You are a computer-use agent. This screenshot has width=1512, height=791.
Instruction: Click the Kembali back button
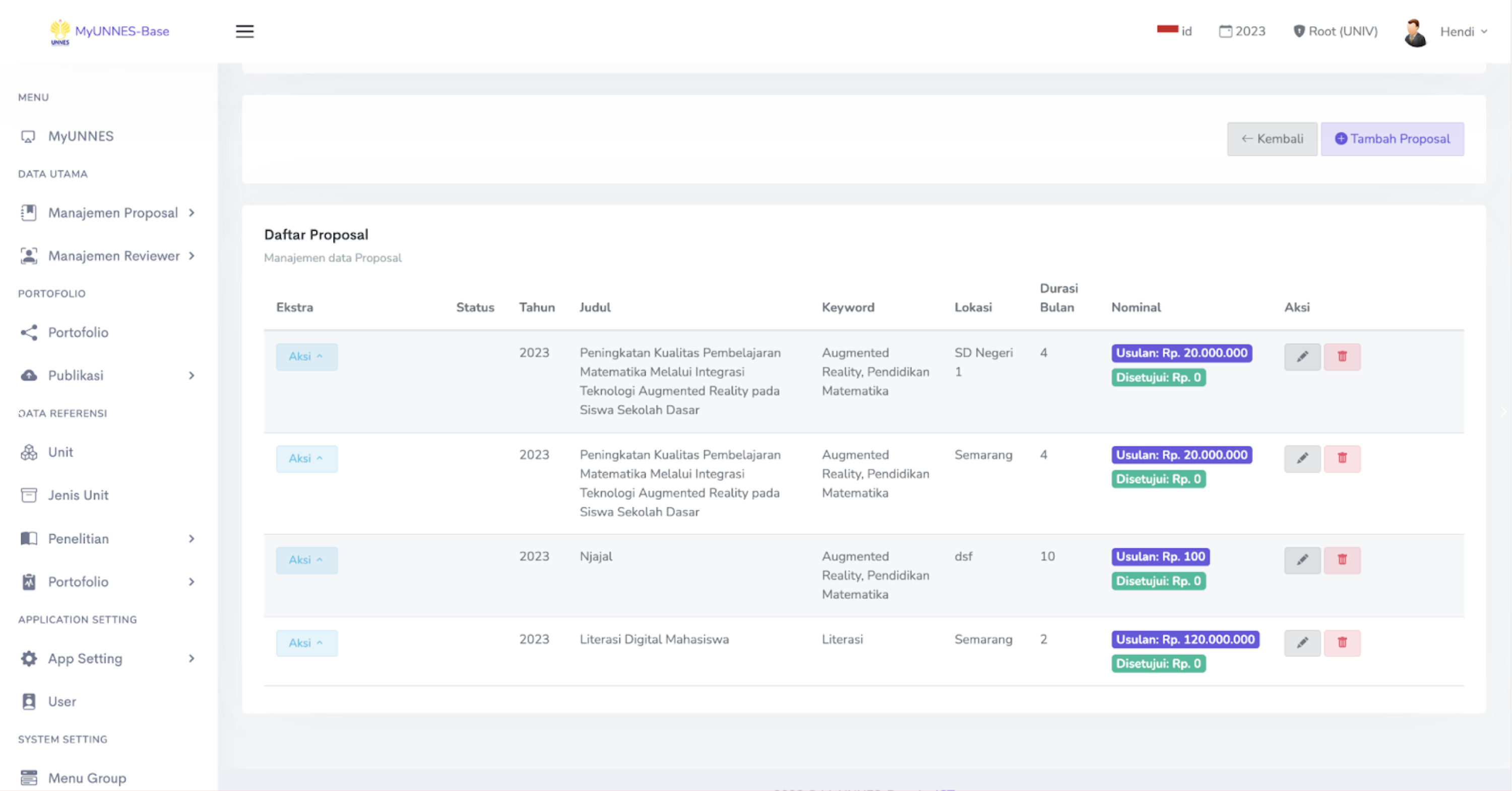(x=1272, y=139)
